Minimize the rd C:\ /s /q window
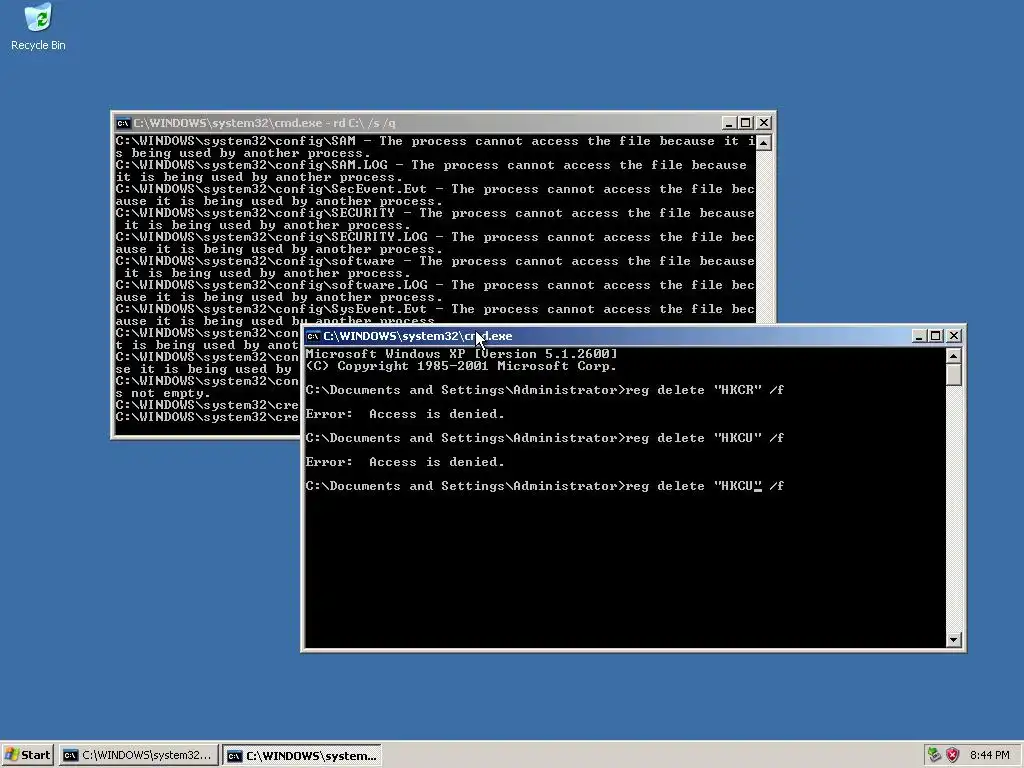The height and width of the screenshot is (768, 1024). pos(729,123)
